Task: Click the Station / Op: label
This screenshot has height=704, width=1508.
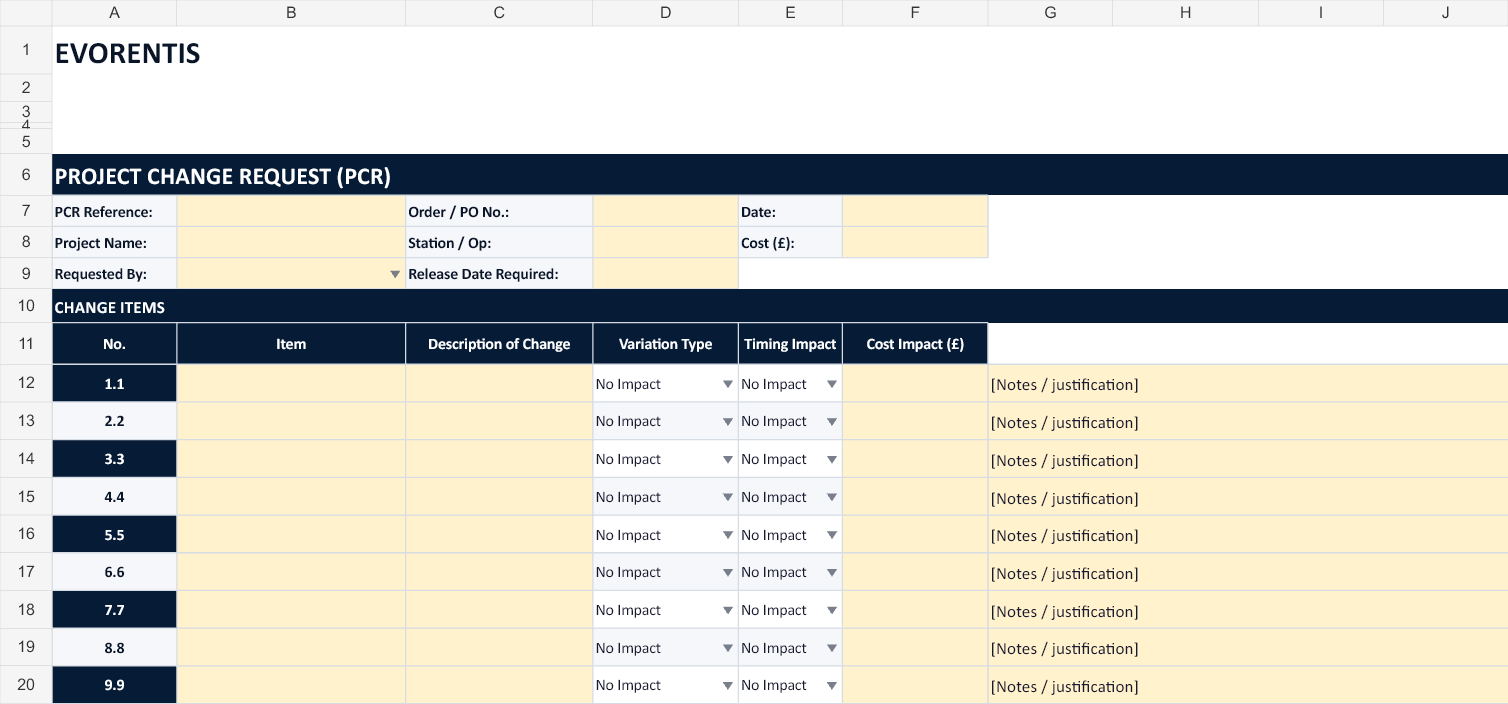Action: [x=450, y=243]
